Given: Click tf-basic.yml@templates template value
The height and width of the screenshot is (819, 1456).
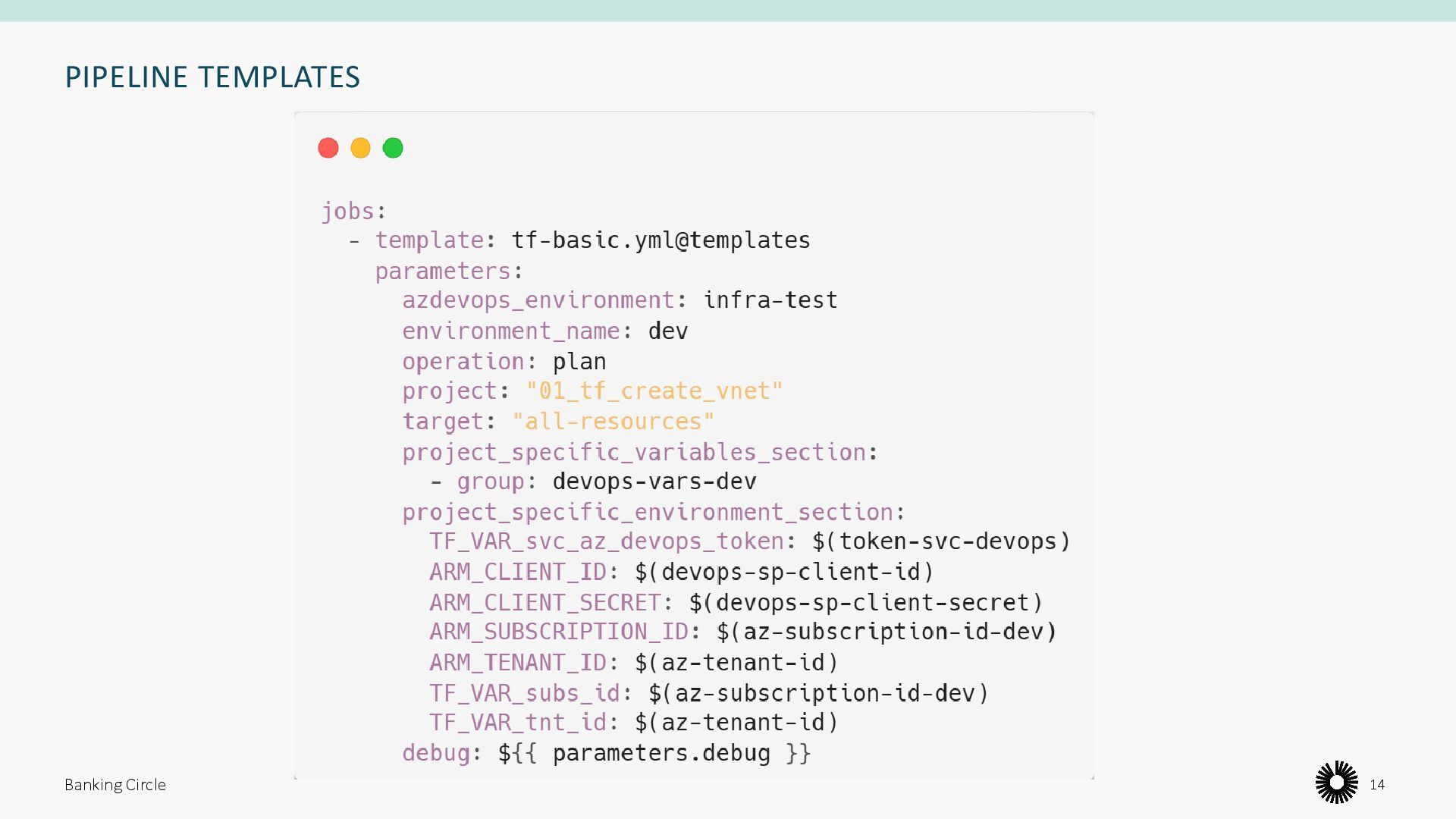Looking at the screenshot, I should [661, 240].
